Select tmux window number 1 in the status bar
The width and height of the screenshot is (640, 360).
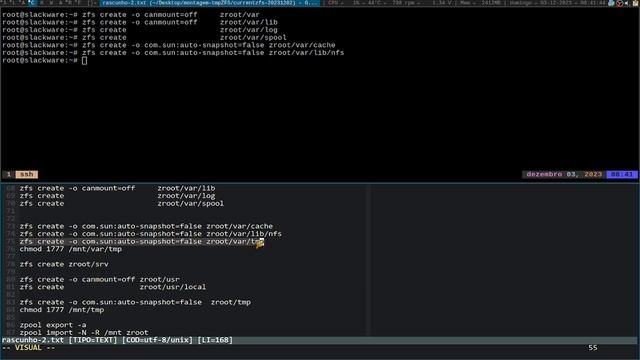(9, 174)
